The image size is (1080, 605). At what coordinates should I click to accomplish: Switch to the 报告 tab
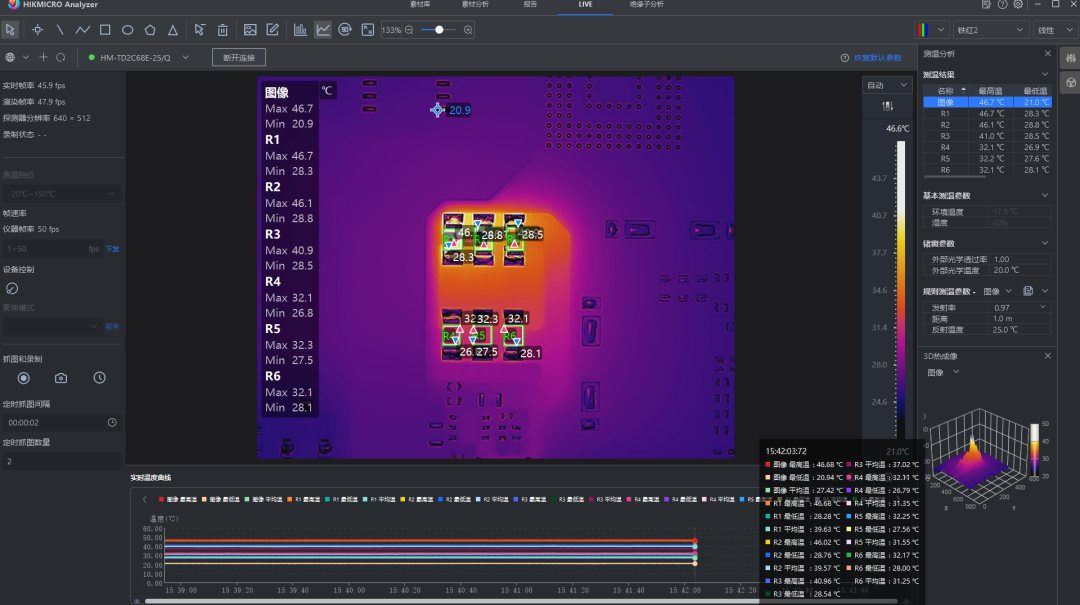[530, 5]
